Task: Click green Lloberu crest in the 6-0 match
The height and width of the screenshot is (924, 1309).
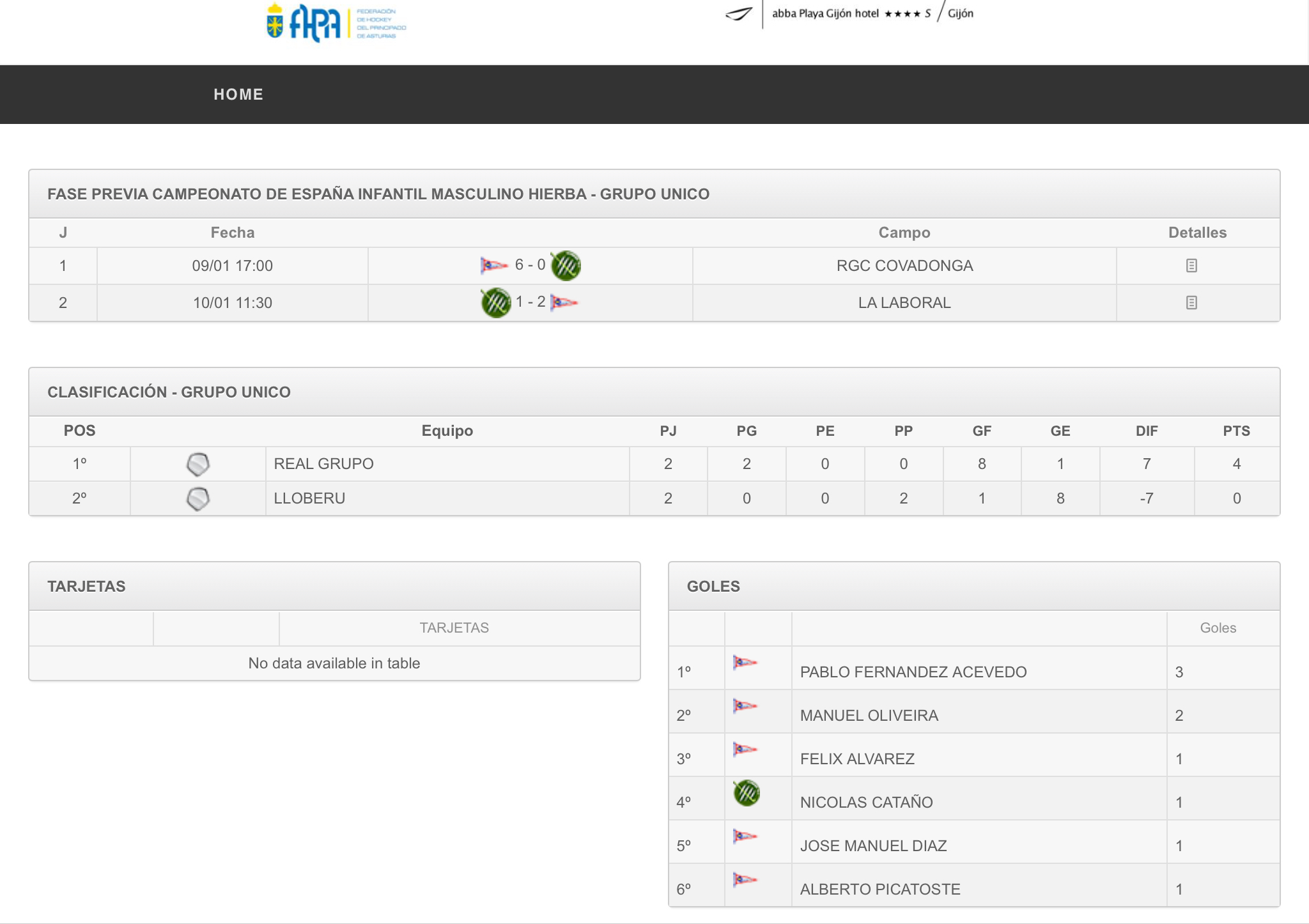Action: point(566,265)
